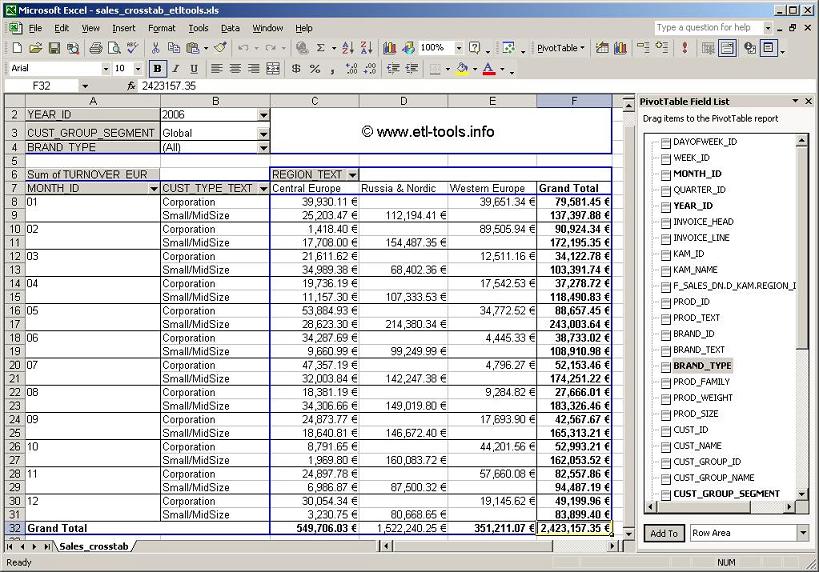Click Increase Decimal icon

(x=352, y=68)
